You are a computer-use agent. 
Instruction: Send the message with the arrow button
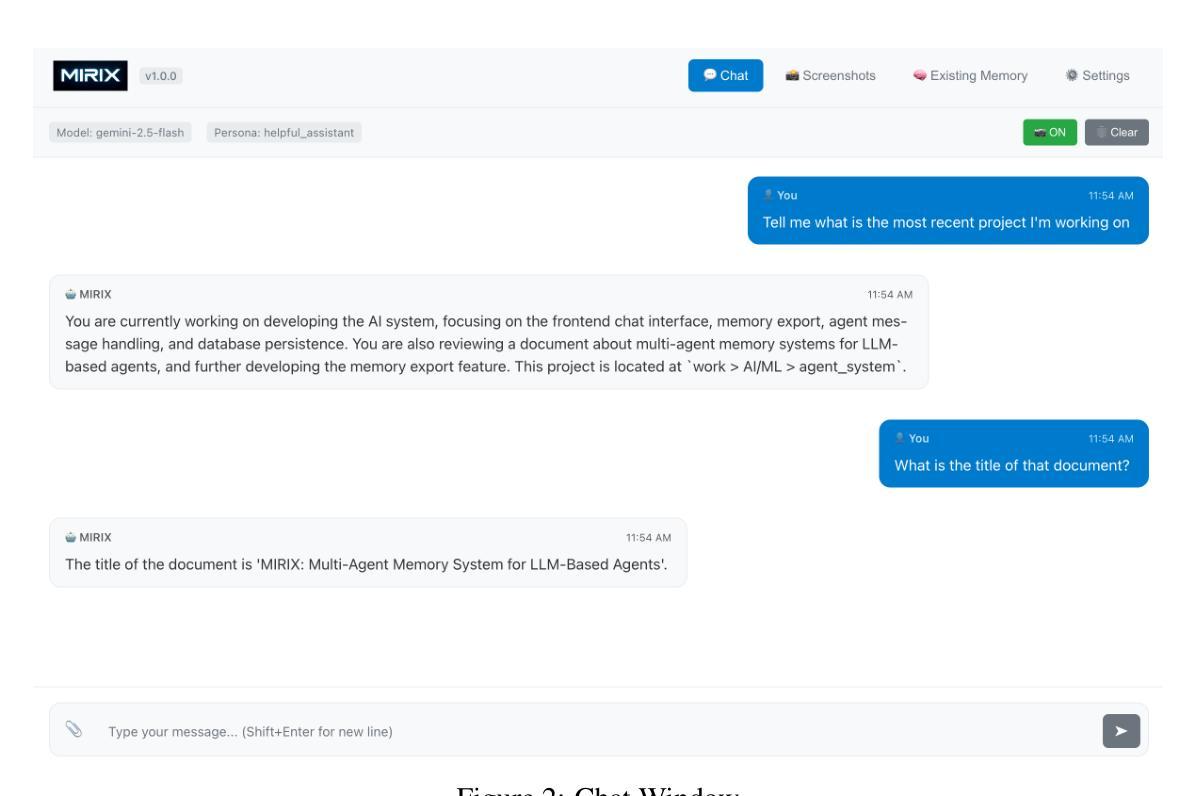pyautogui.click(x=1121, y=731)
